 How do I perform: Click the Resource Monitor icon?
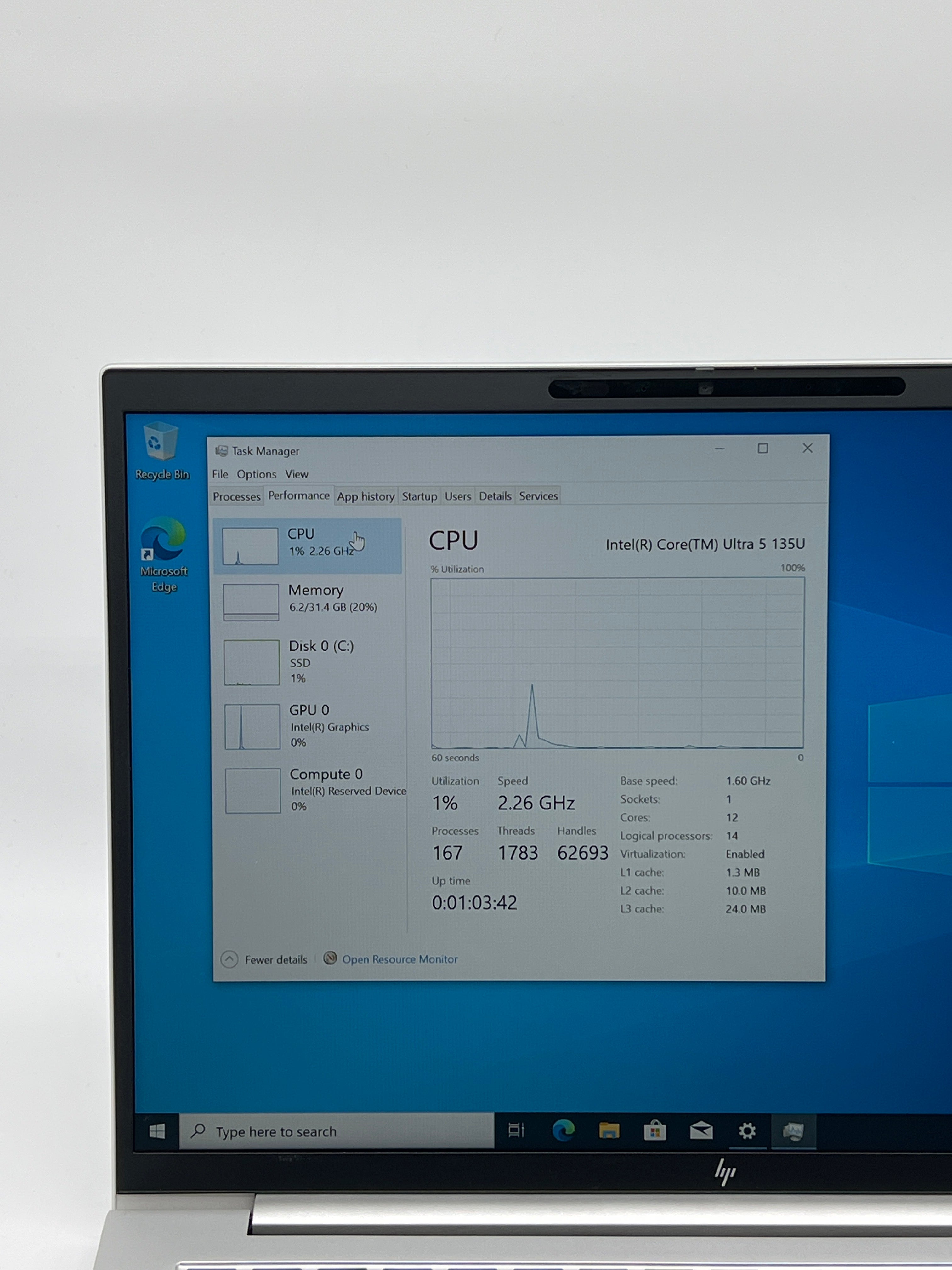click(x=330, y=958)
